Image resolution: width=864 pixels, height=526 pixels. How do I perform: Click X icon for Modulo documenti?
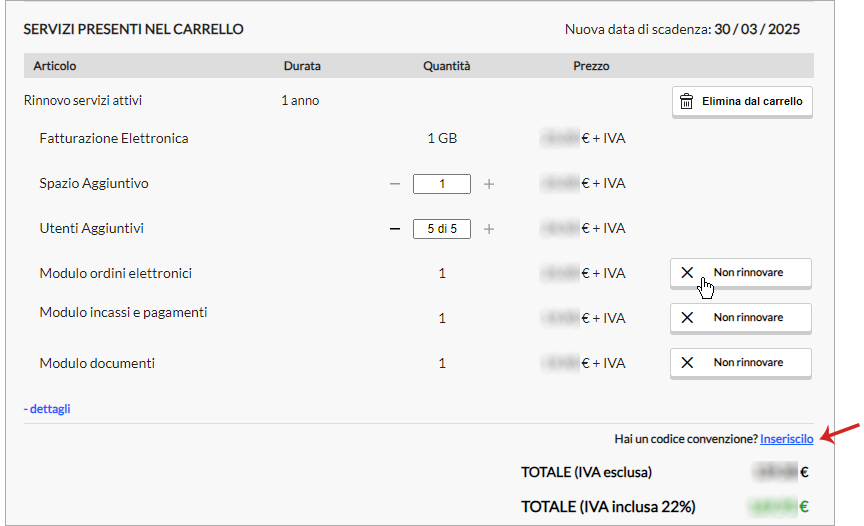[x=687, y=362]
